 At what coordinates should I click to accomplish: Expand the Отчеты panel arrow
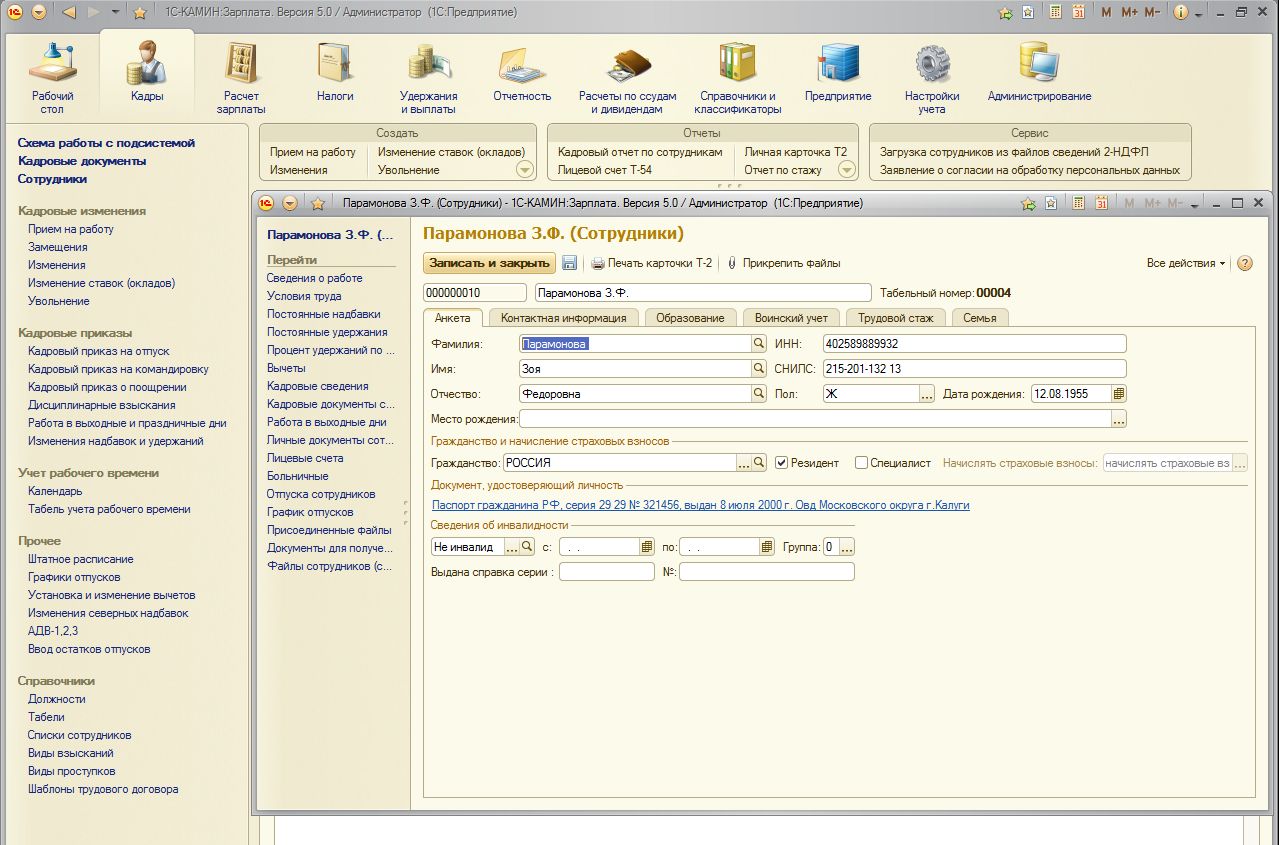tap(846, 170)
